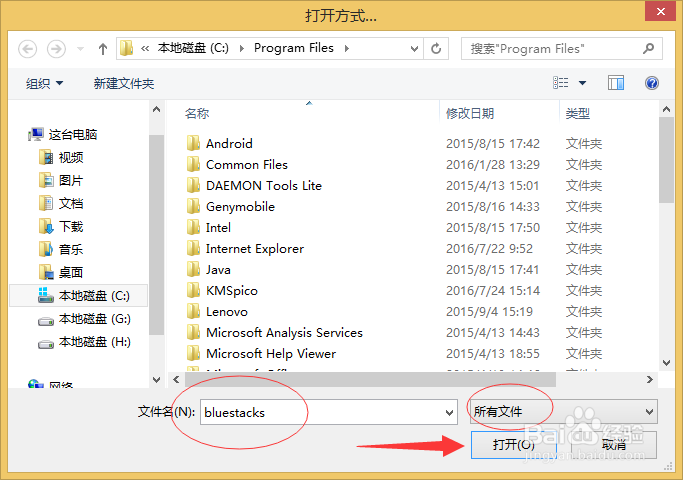The height and width of the screenshot is (480, 683).
Task: Select 本地磁盘 (G:) in navigation pane
Action: (84, 319)
